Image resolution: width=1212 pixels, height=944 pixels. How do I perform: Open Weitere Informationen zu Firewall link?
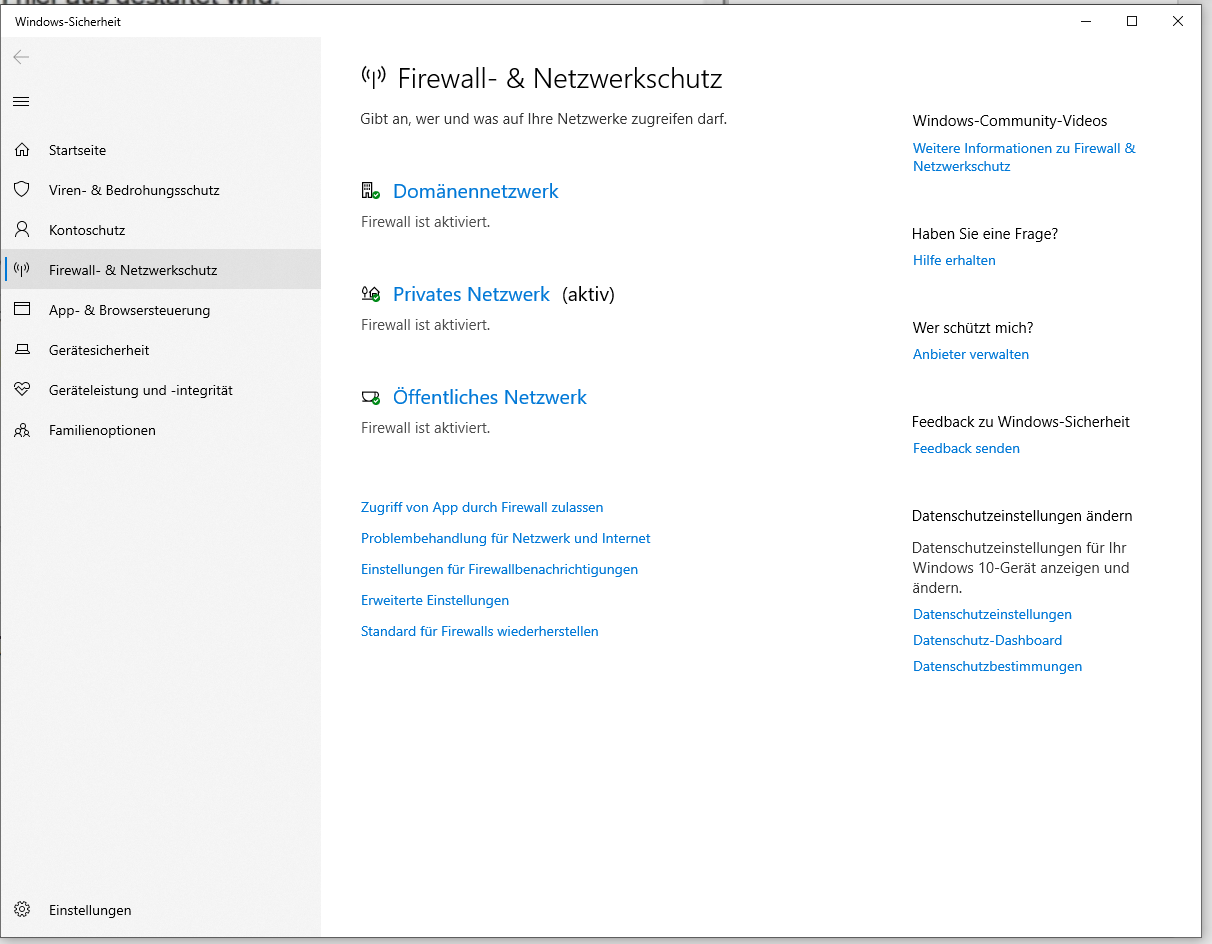(x=1024, y=157)
